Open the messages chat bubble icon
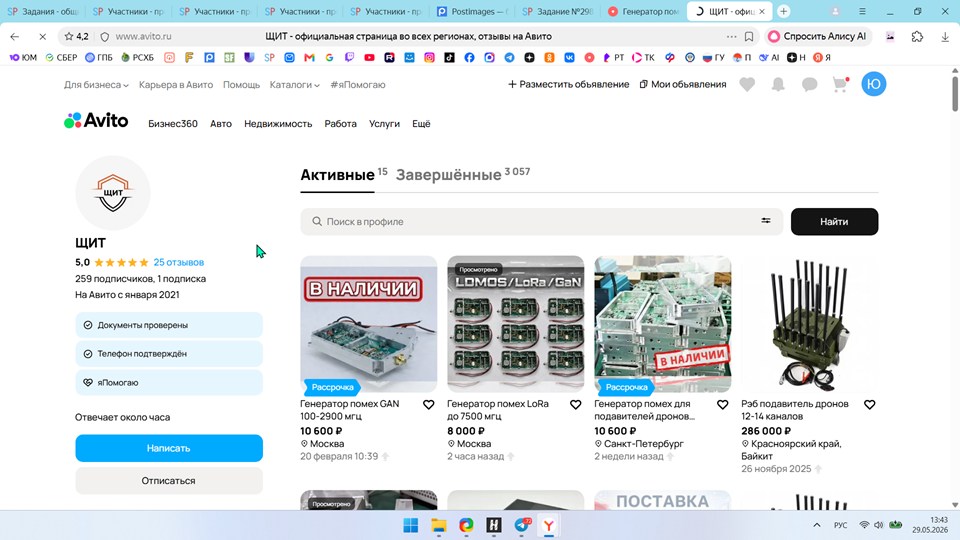The width and height of the screenshot is (960, 540). pos(809,84)
